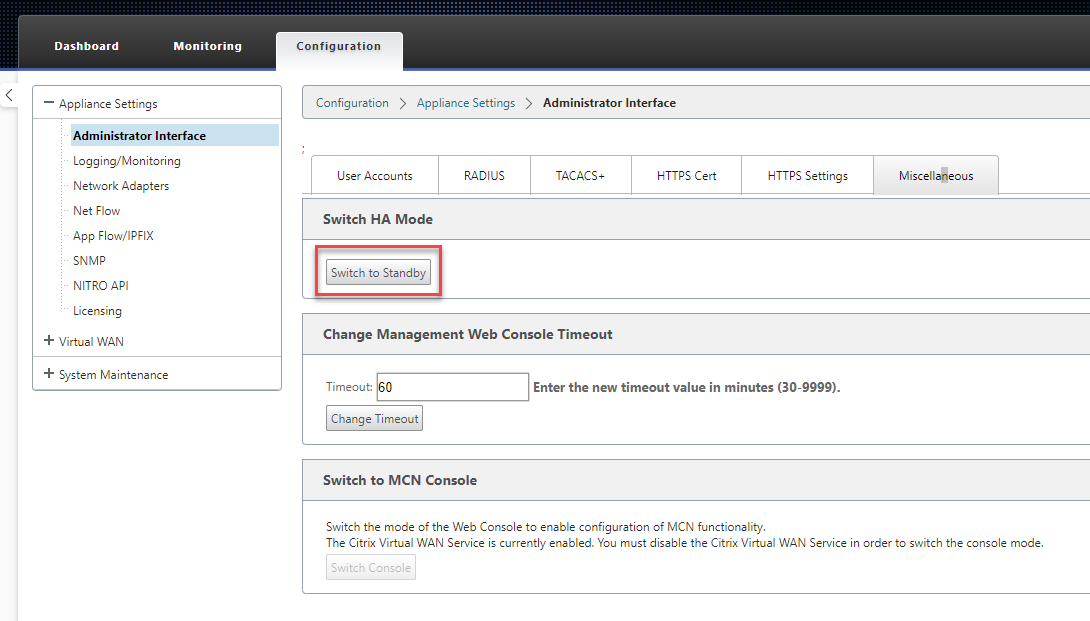Switch to the HTTPS Settings tab
1090x621 pixels.
[x=808, y=175]
